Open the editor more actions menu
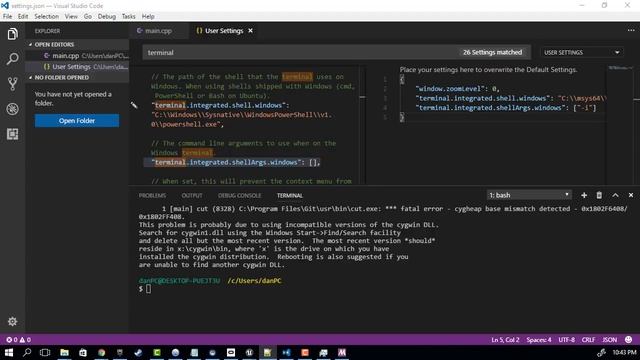The width and height of the screenshot is (640, 360). pos(631,30)
